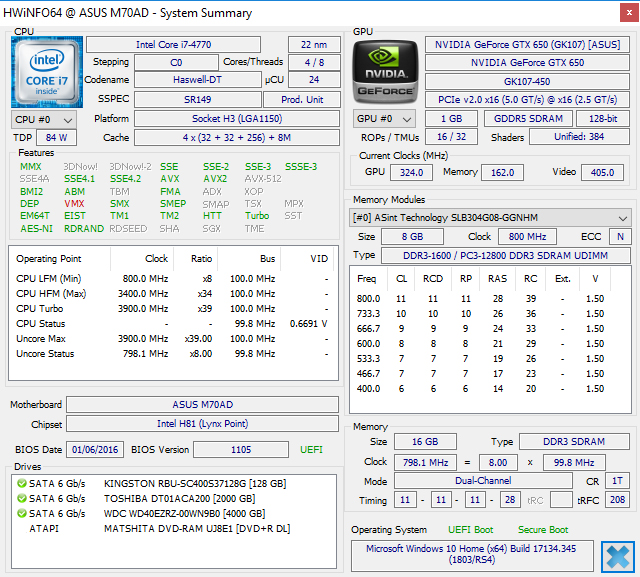Click the VMX feature flag in red
The width and height of the screenshot is (640, 577).
coord(74,204)
